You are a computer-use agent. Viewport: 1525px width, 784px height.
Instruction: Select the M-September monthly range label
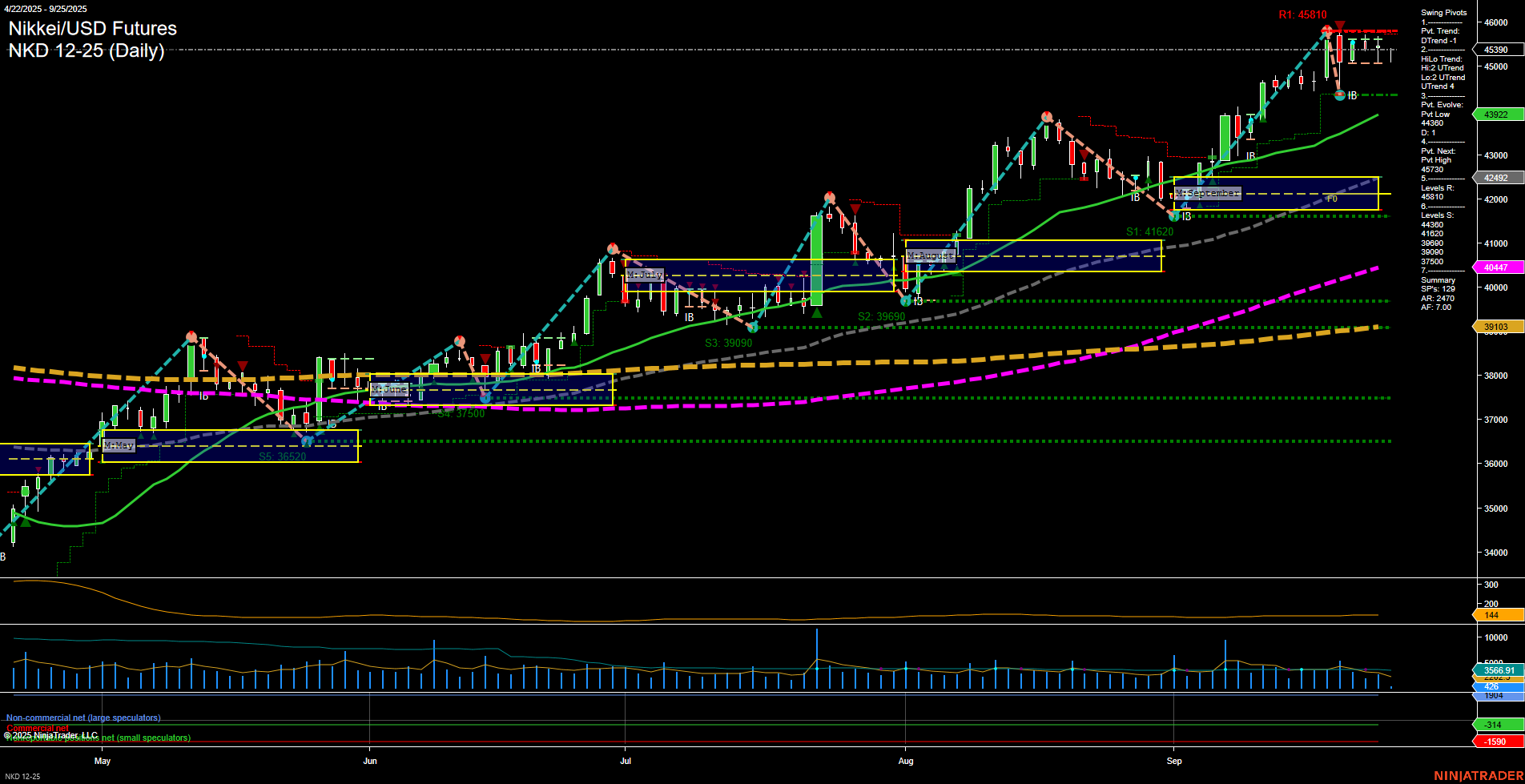pos(1206,192)
